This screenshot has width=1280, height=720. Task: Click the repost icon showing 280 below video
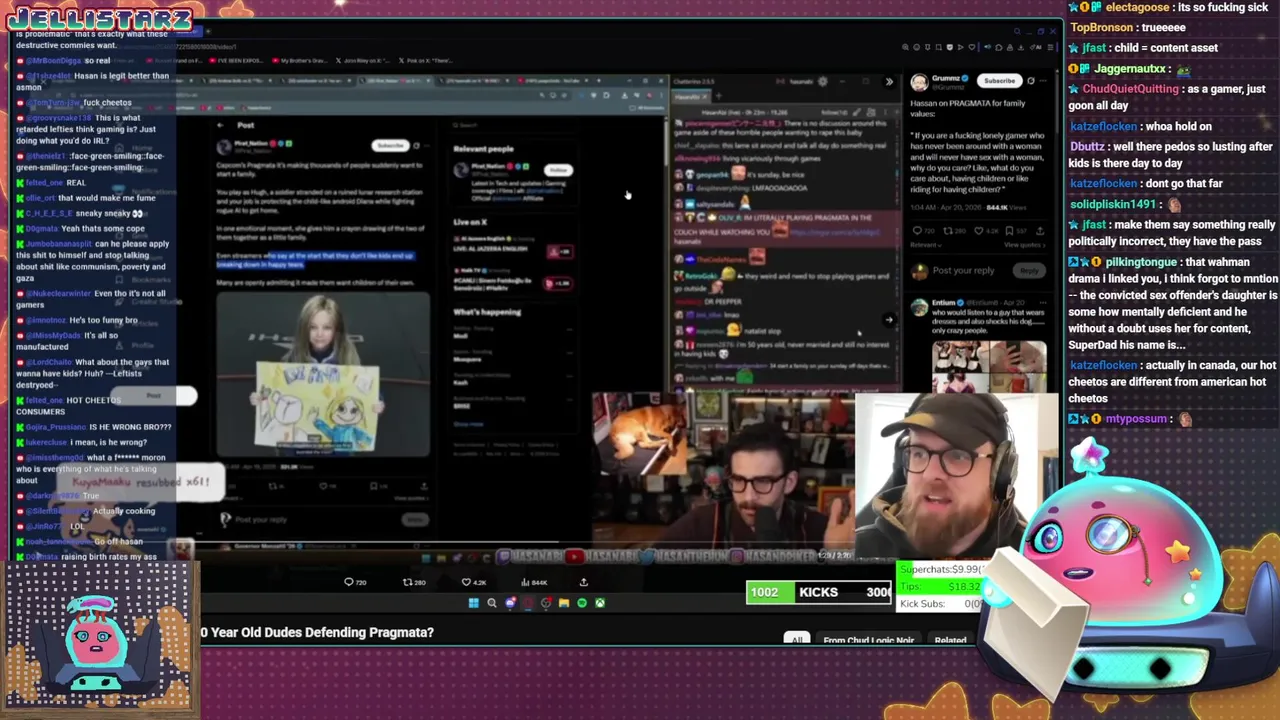click(413, 582)
